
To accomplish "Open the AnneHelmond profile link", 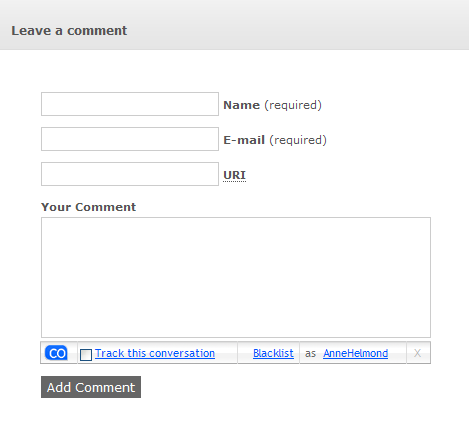I will point(355,353).
